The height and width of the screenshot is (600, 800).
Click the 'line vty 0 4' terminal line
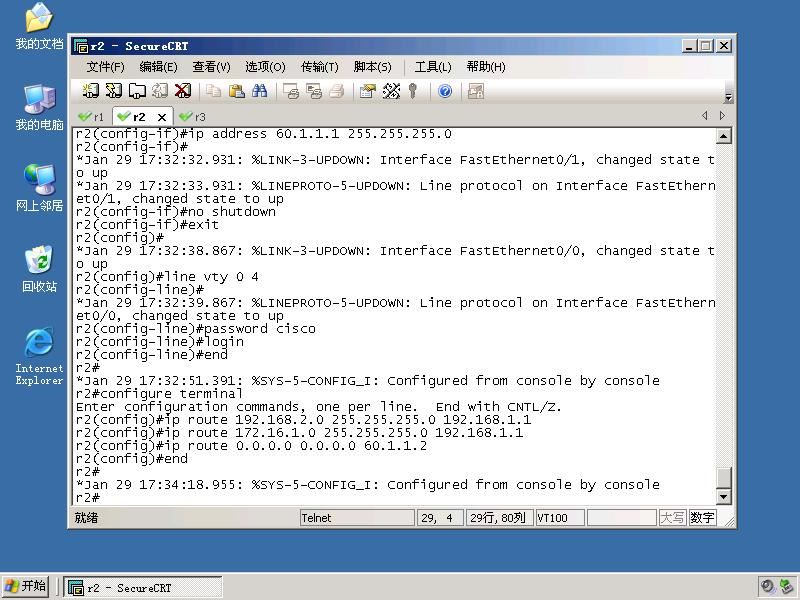pyautogui.click(x=167, y=277)
